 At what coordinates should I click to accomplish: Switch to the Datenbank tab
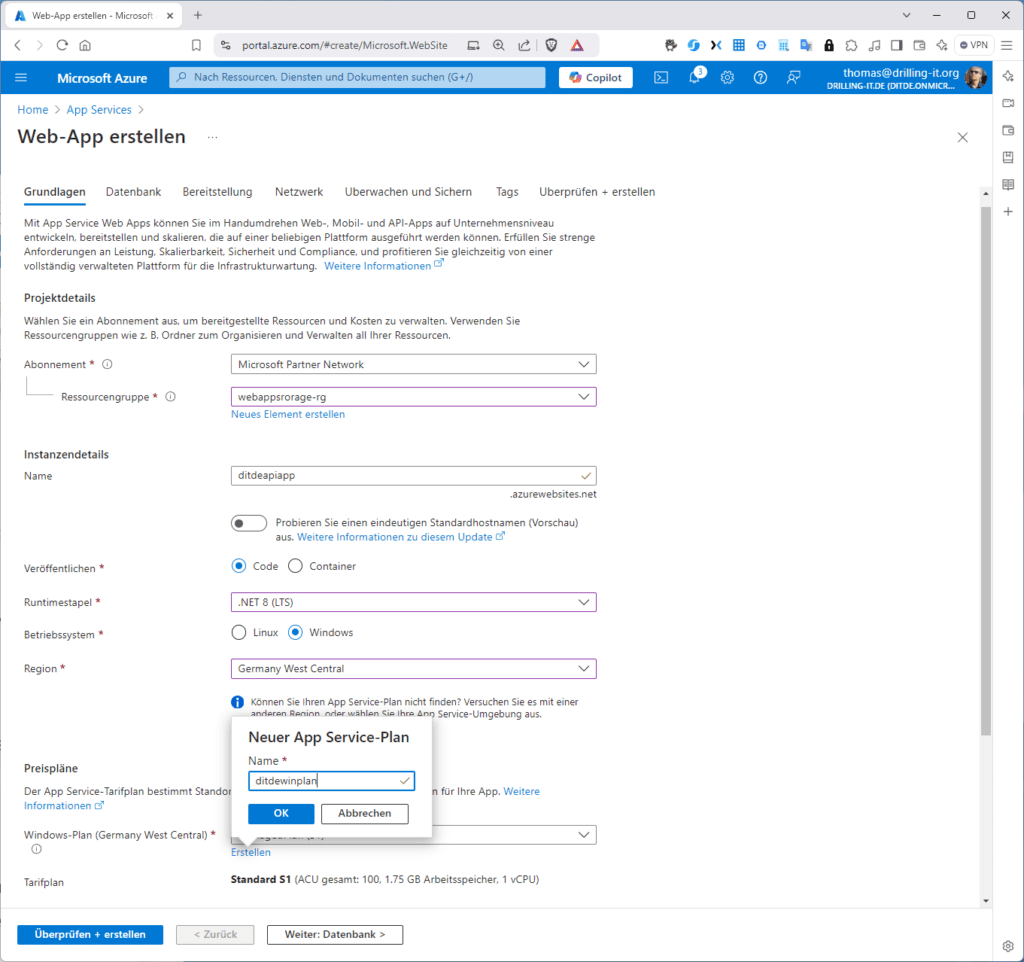click(133, 192)
